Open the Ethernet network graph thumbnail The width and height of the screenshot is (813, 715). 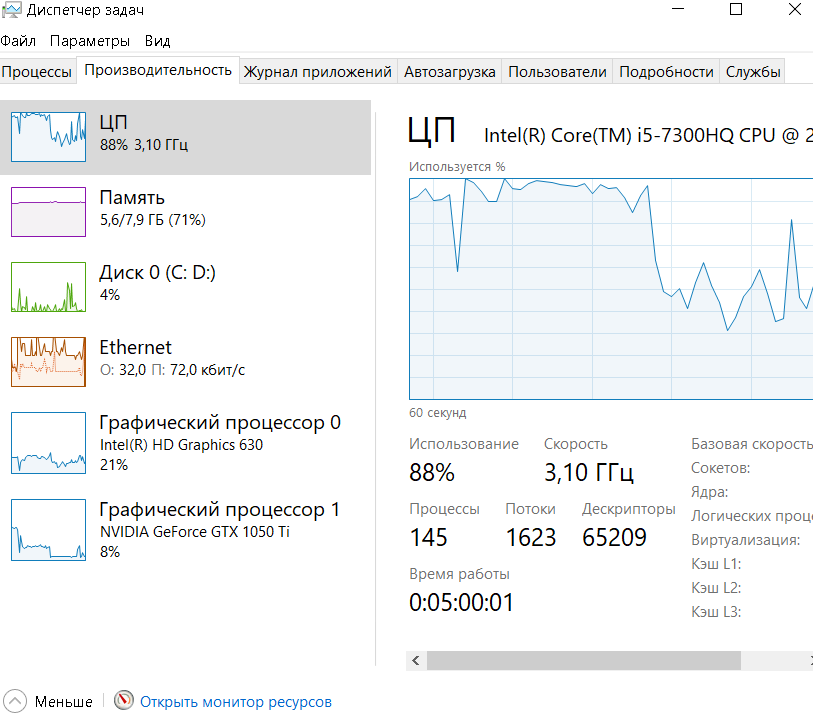[x=48, y=361]
